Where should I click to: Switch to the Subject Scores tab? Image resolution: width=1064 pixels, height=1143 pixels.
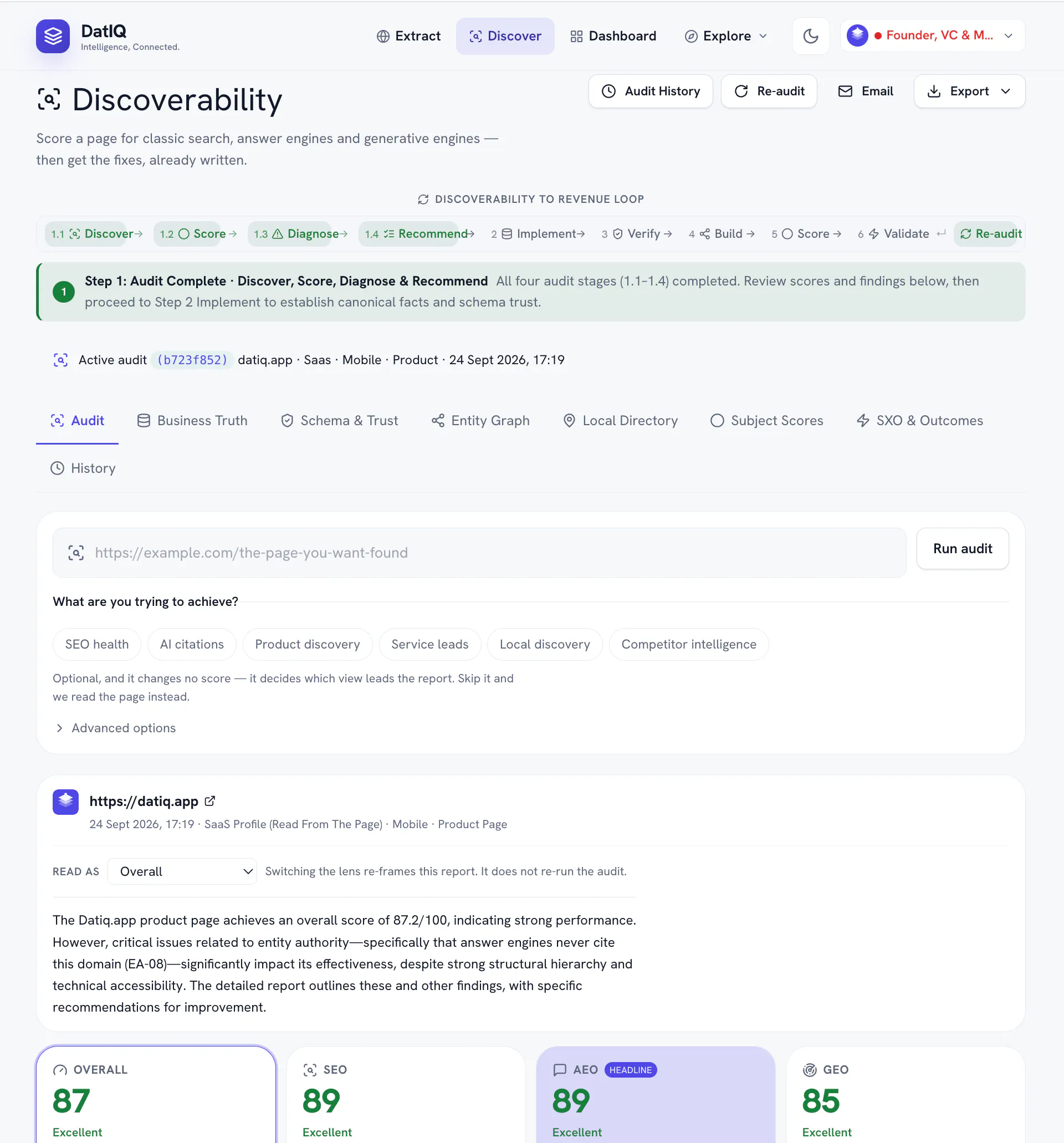[x=767, y=421]
